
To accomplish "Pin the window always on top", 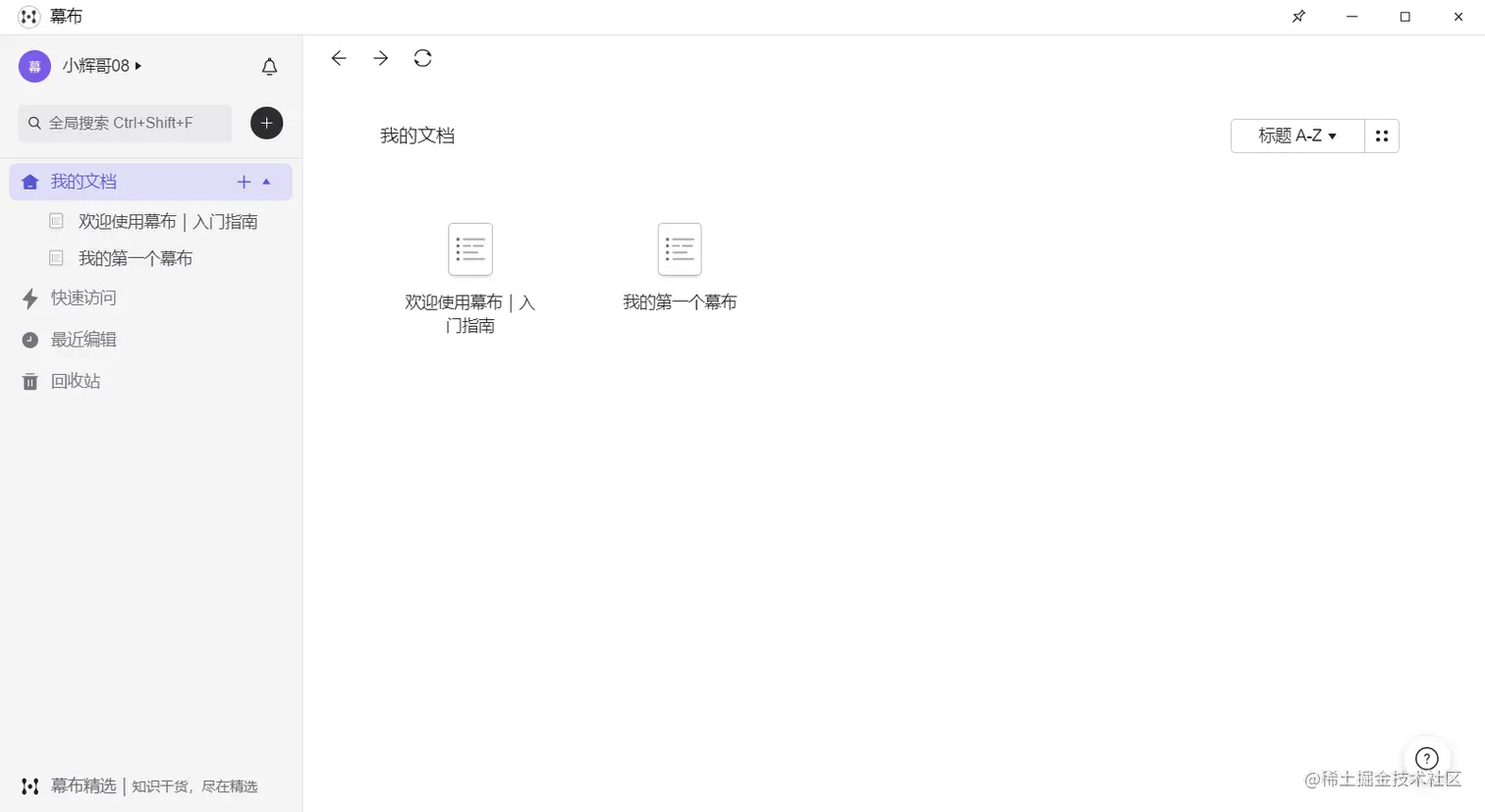I will point(1298,17).
